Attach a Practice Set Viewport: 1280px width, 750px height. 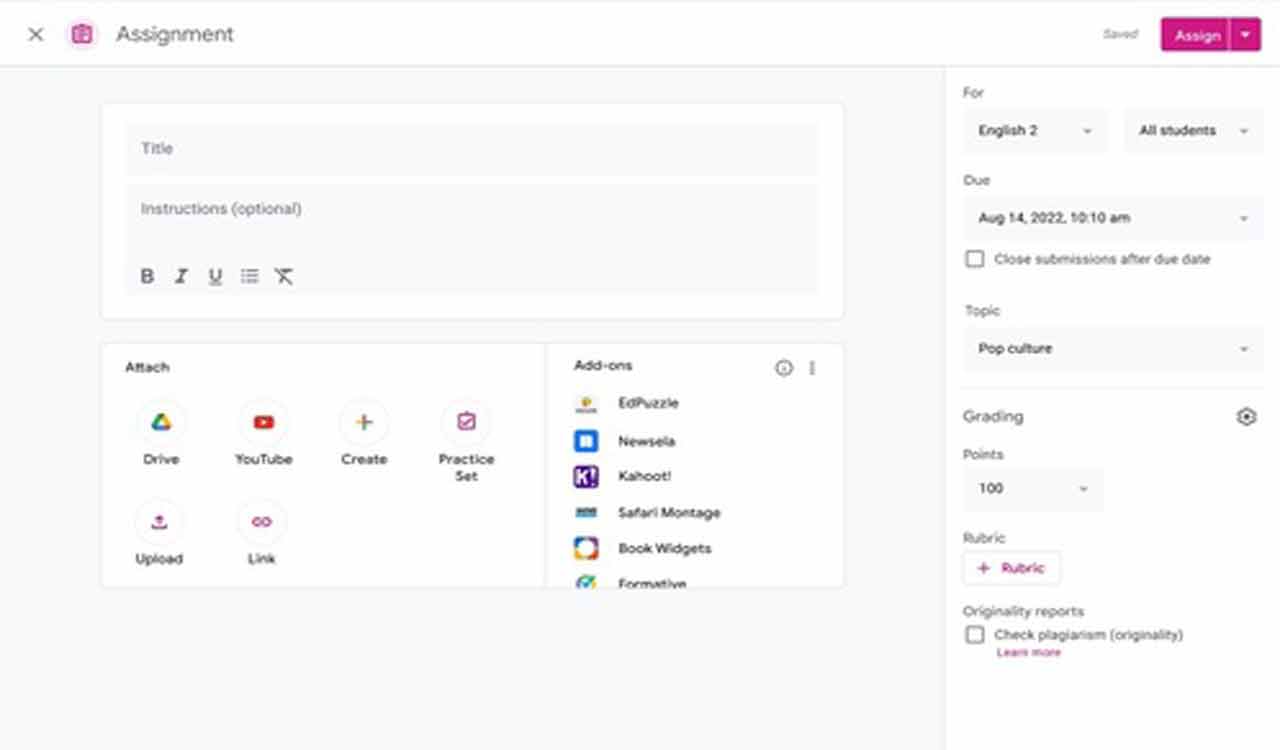point(465,432)
